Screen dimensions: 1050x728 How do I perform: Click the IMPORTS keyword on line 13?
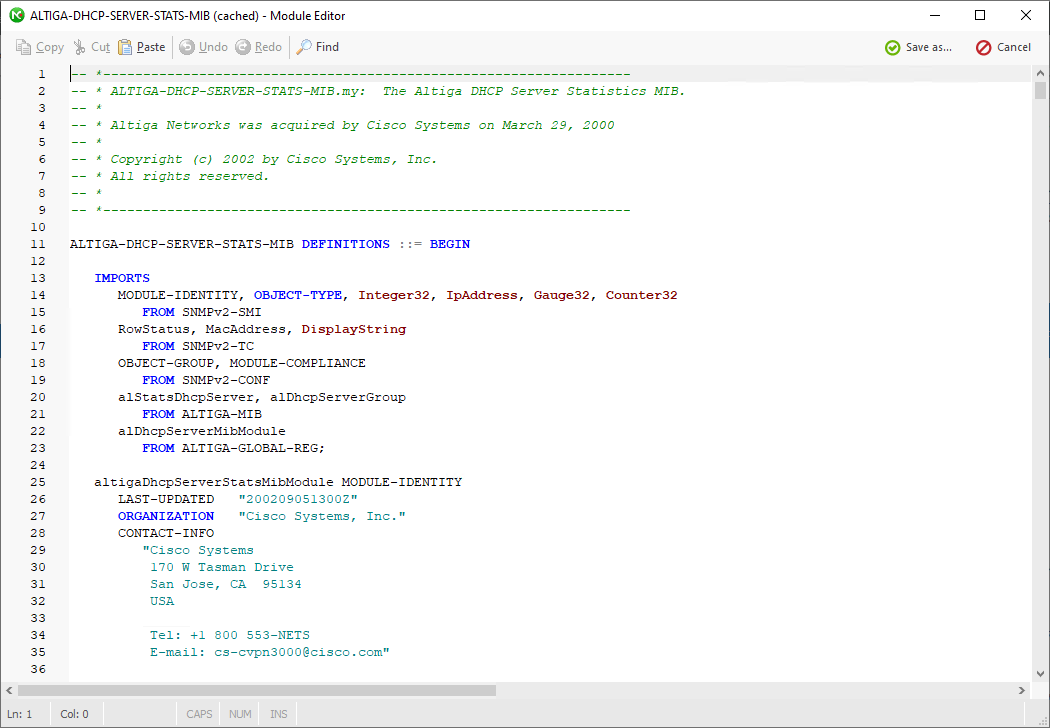click(122, 278)
